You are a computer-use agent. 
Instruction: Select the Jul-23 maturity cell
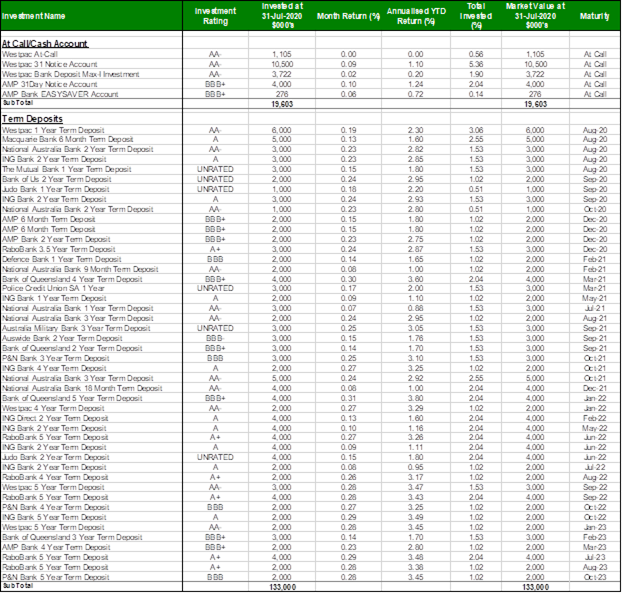point(595,557)
